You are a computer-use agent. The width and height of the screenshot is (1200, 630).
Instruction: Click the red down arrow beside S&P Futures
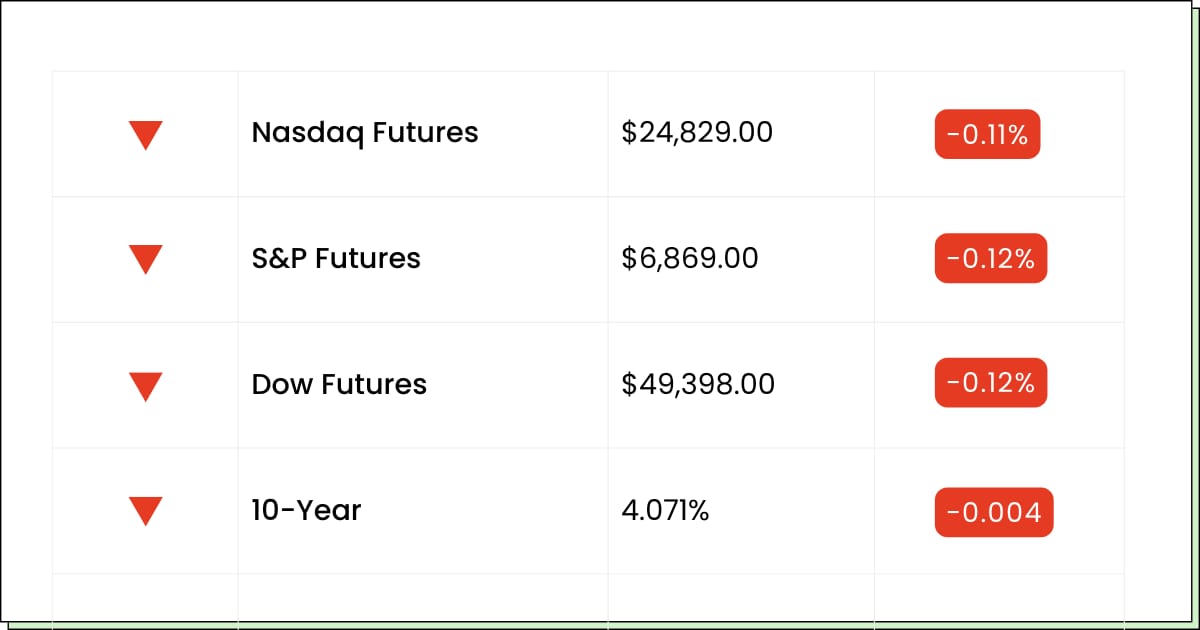tap(146, 259)
